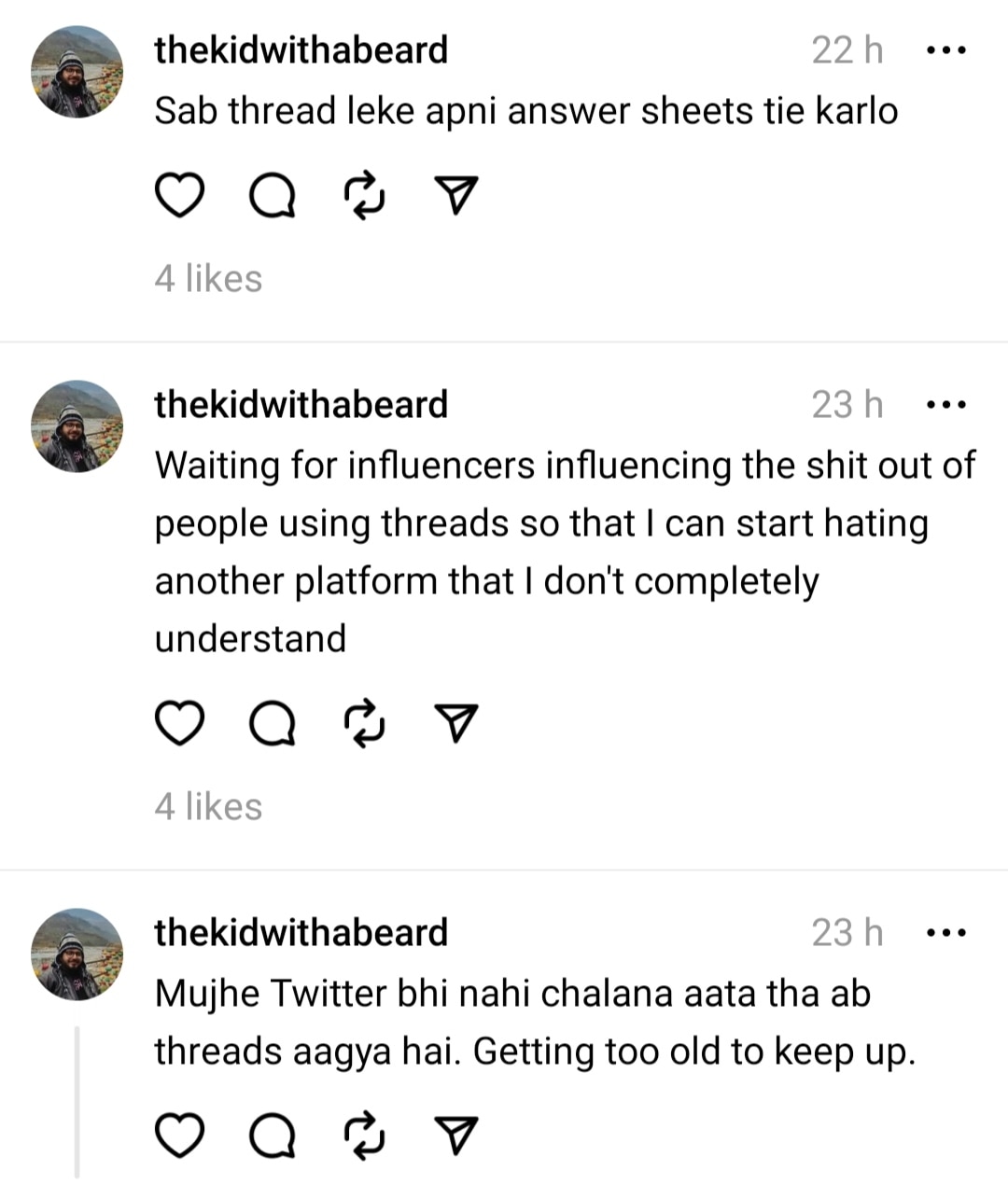This screenshot has height=1184, width=1008.
Task: Like the 'Waiting for influencers' post
Action: coord(178,723)
